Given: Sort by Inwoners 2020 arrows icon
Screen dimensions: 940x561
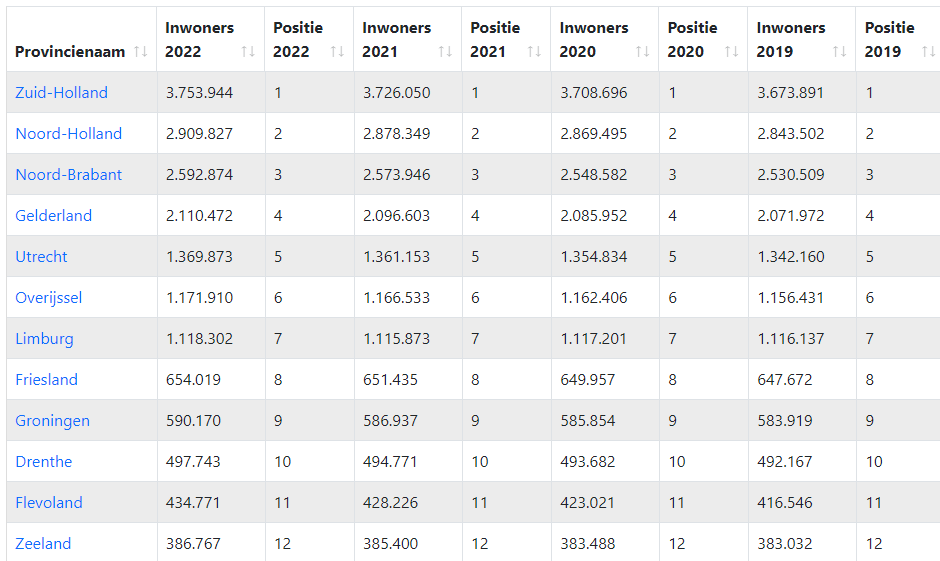Looking at the screenshot, I should [643, 52].
